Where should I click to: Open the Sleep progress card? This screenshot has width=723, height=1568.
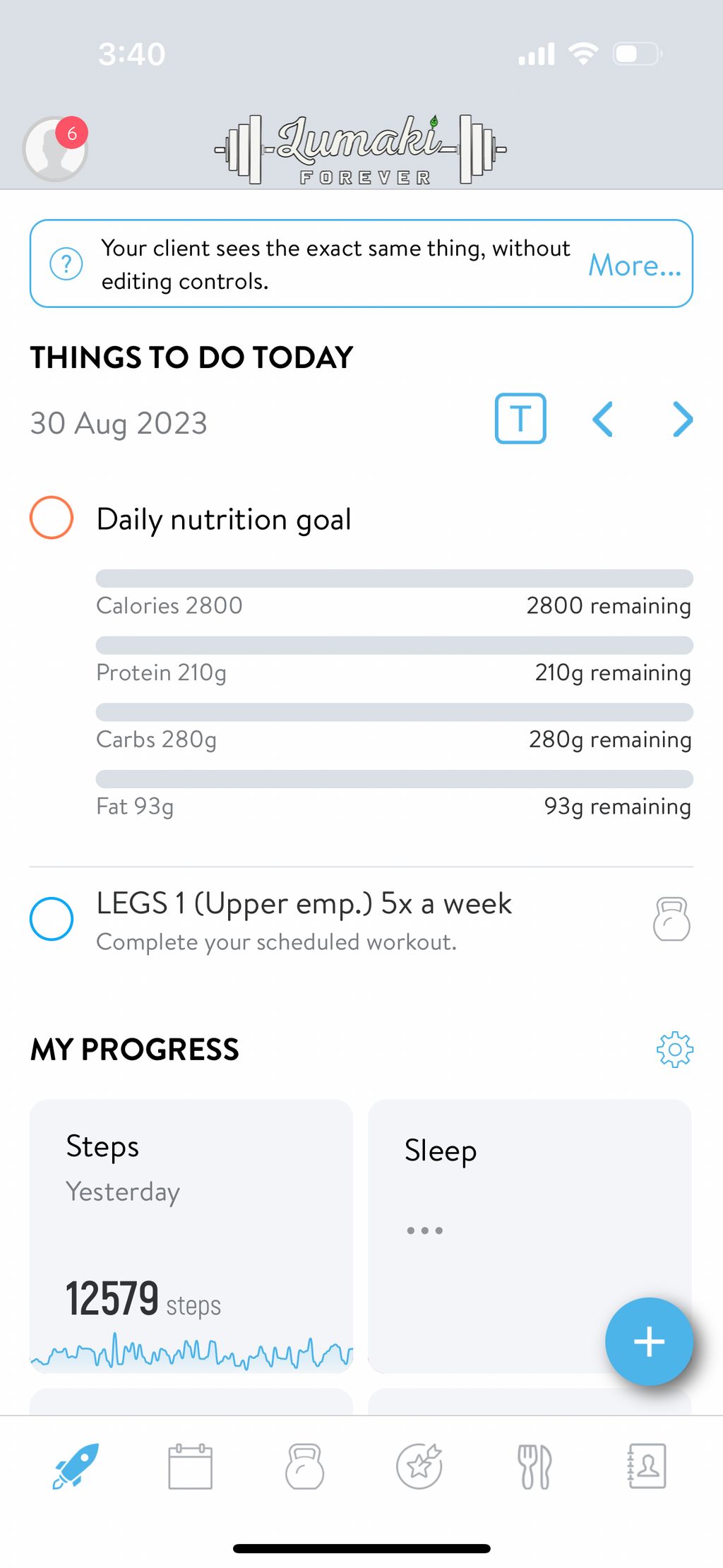(530, 1236)
